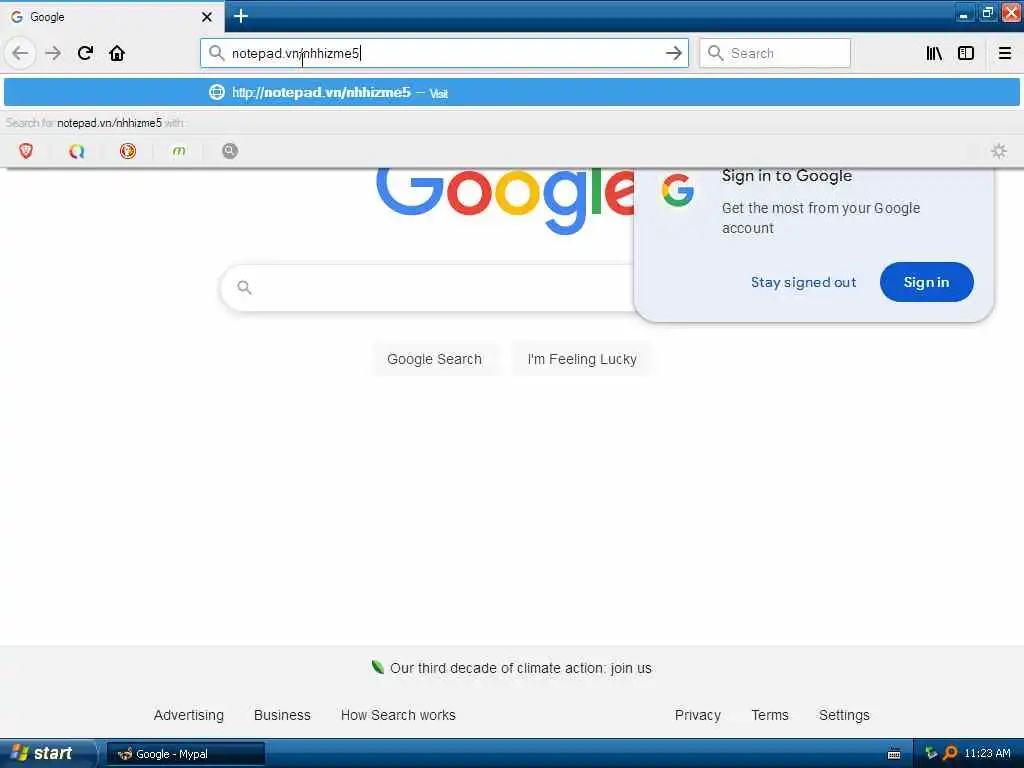
Task: Open How Search works footer link
Action: [398, 715]
